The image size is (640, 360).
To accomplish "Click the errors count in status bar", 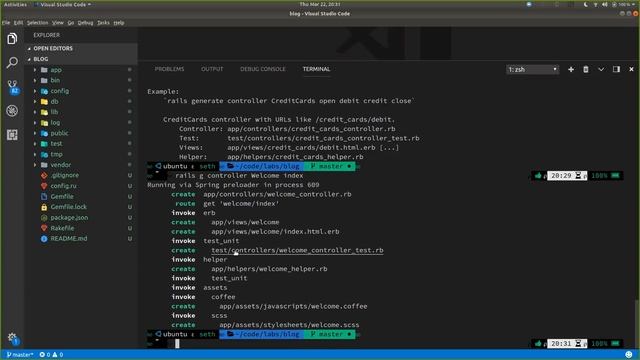I will [44, 355].
